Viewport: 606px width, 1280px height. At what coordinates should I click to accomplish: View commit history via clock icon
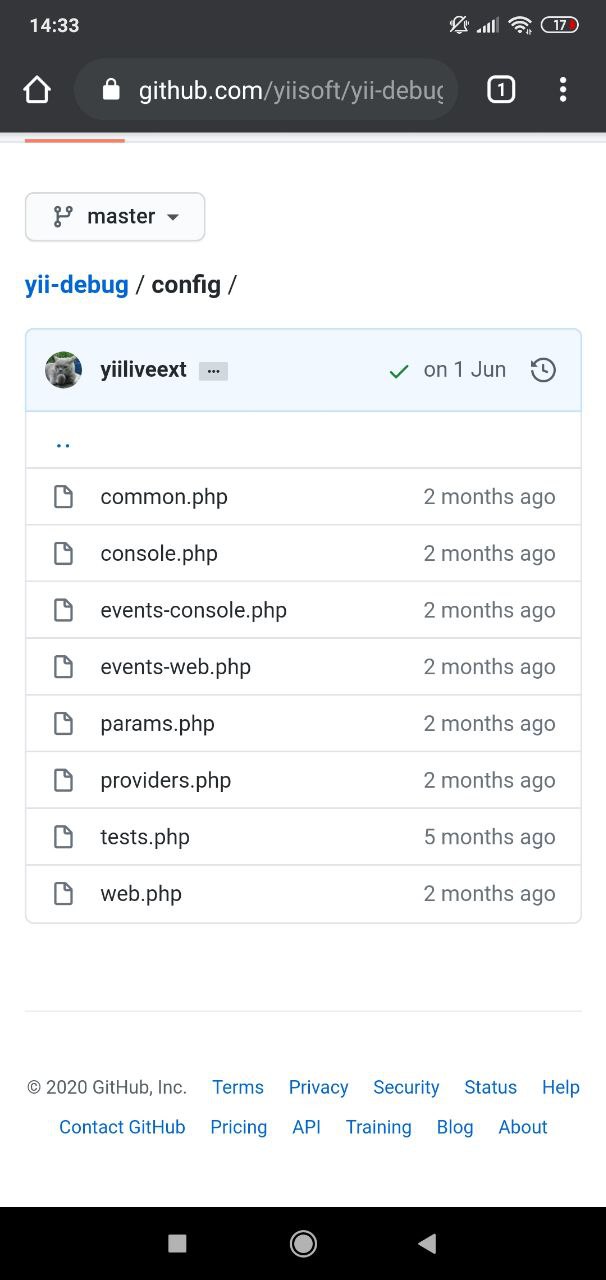[x=543, y=370]
